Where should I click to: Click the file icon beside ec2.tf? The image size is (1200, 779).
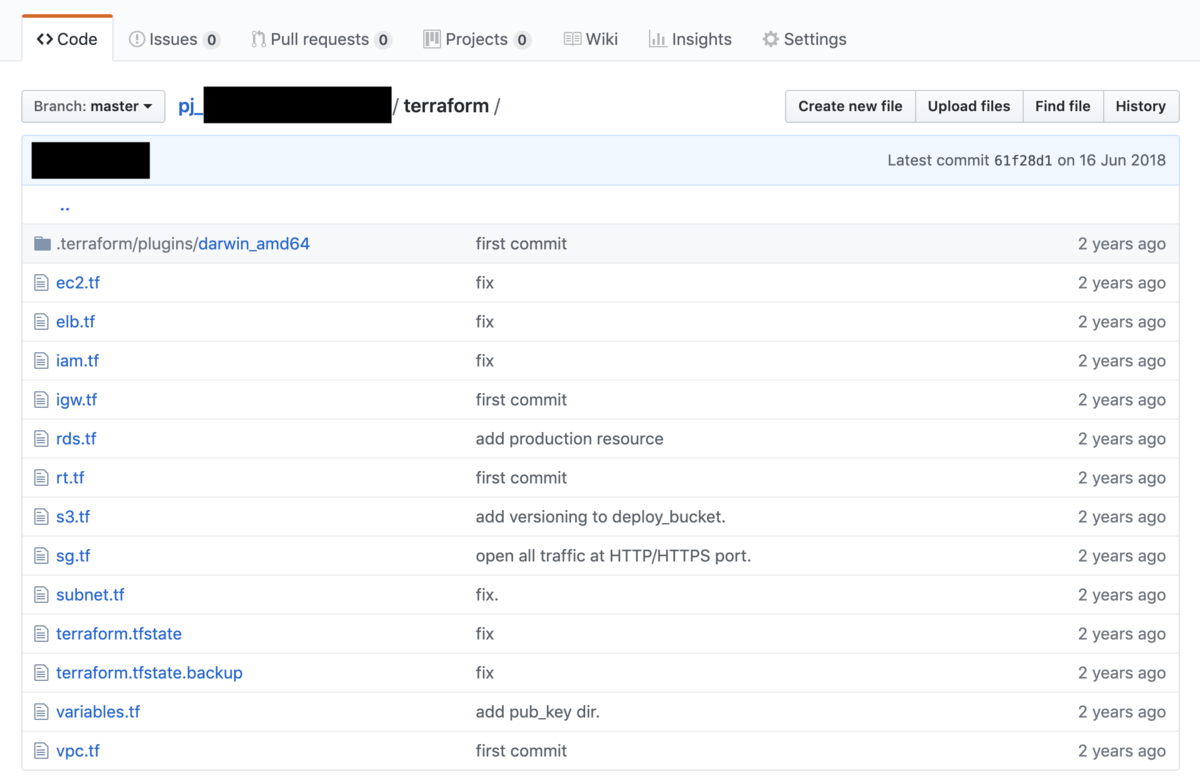point(41,283)
